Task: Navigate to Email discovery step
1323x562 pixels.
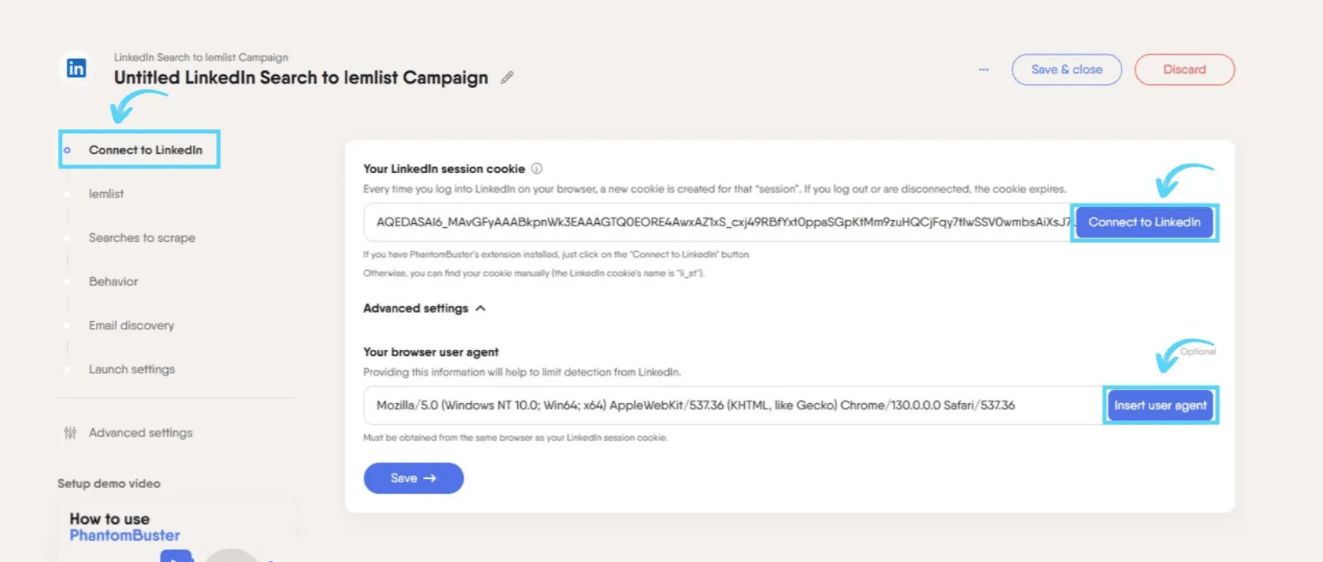Action: 131,325
